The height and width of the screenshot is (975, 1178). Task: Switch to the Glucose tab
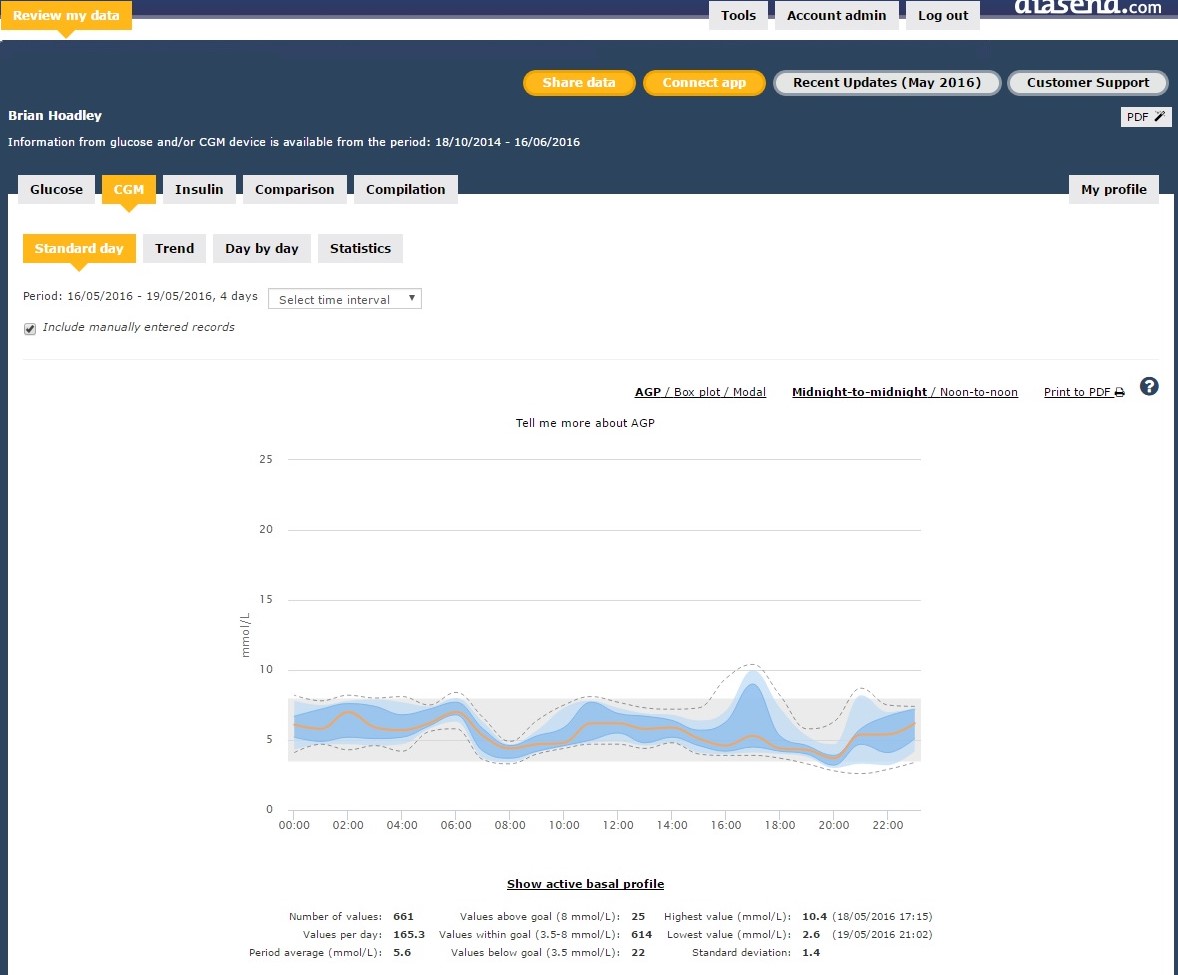click(x=56, y=189)
